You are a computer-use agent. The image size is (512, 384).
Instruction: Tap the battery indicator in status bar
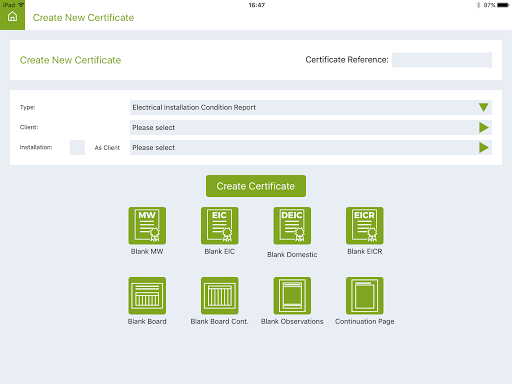click(503, 5)
